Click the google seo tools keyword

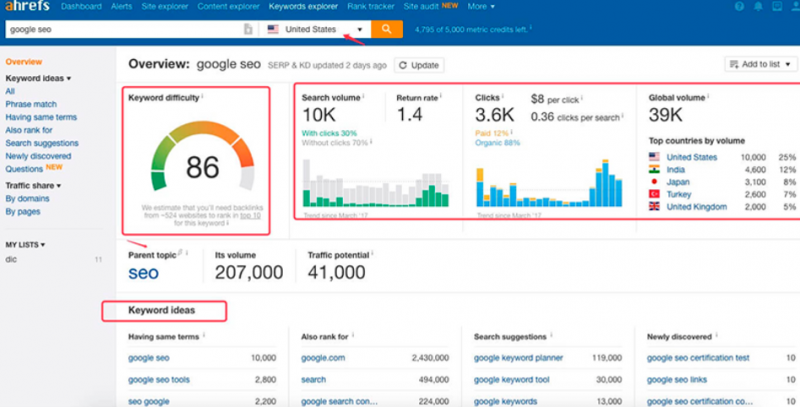tap(159, 379)
